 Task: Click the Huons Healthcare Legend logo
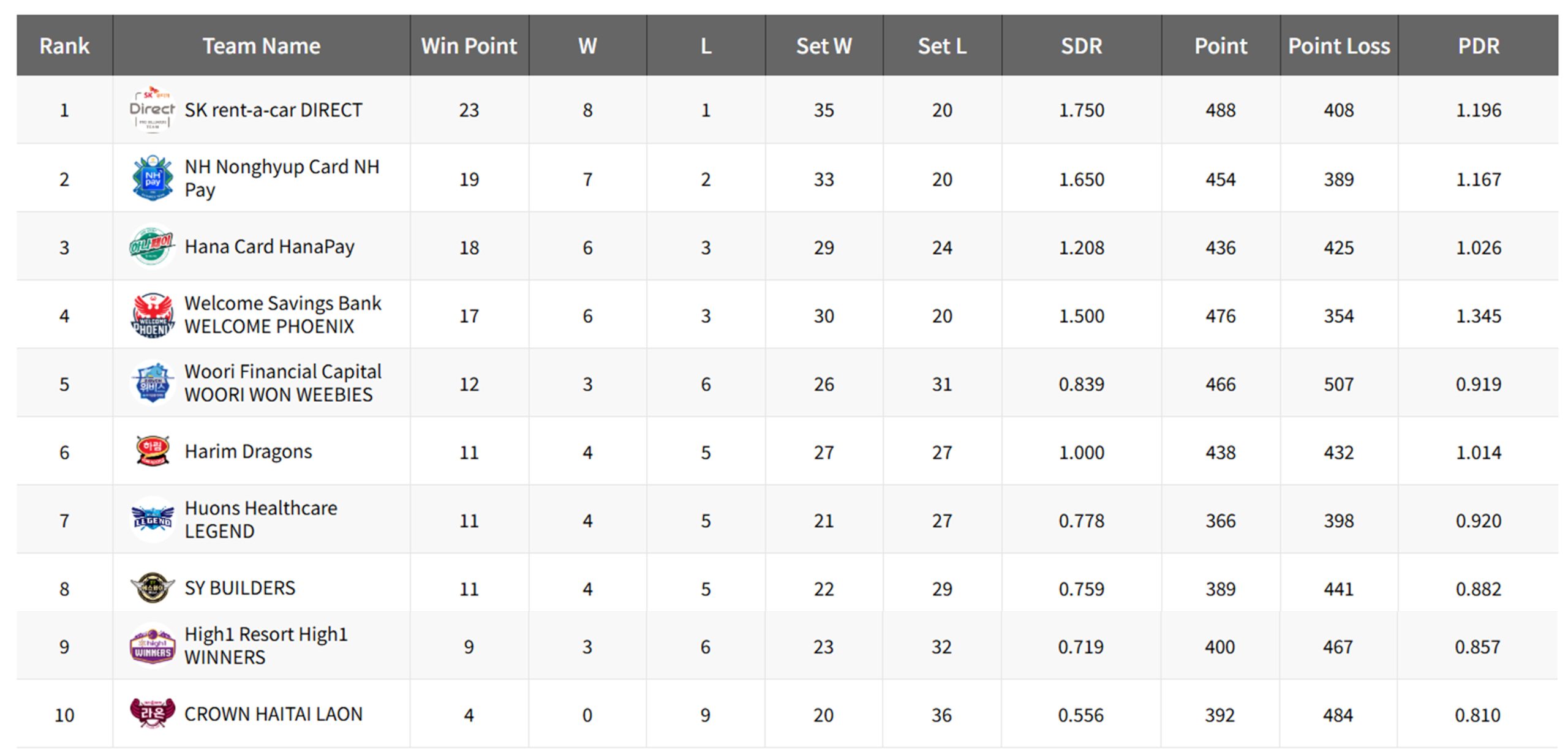pos(152,521)
